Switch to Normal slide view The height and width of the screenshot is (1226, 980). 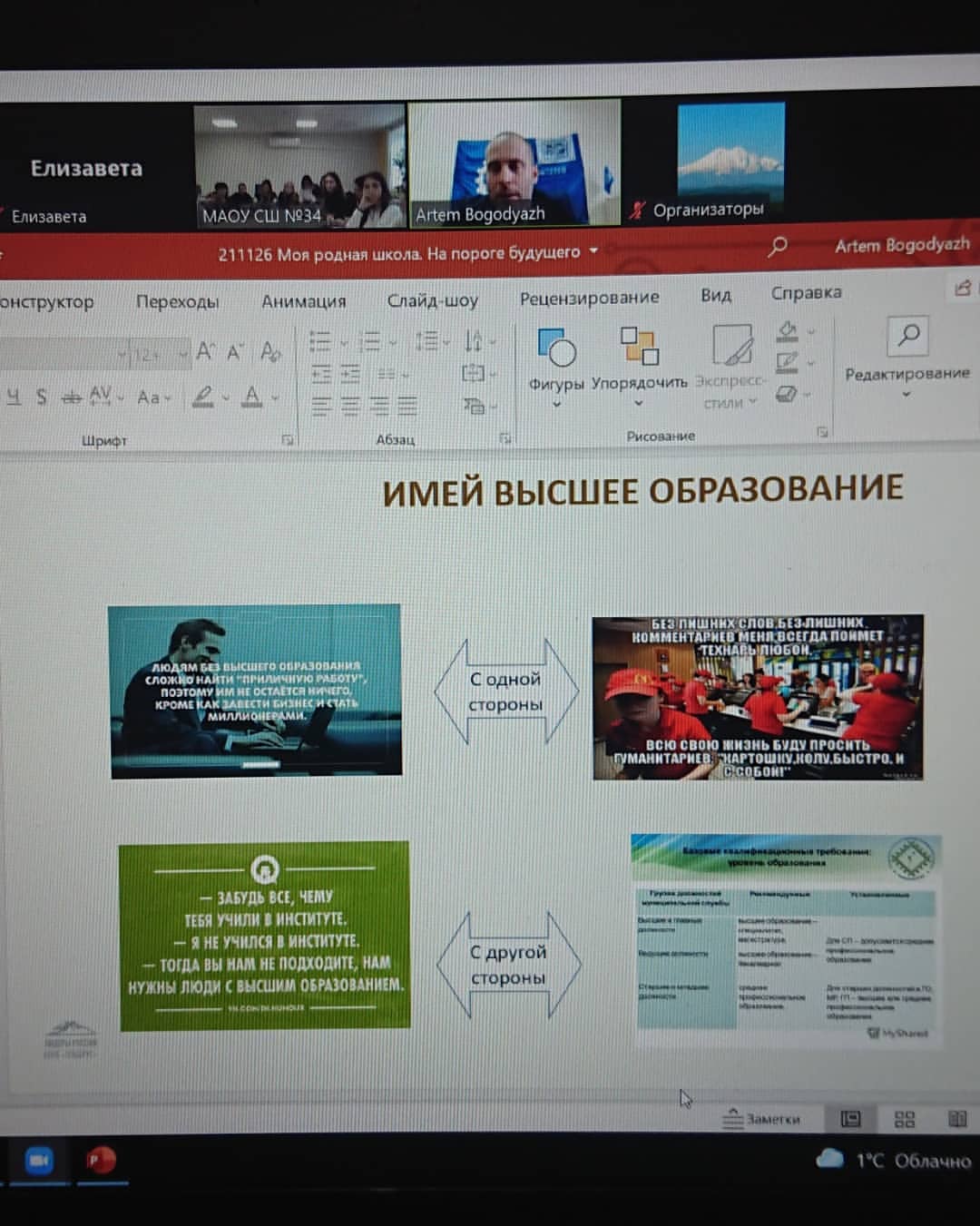click(x=850, y=1119)
